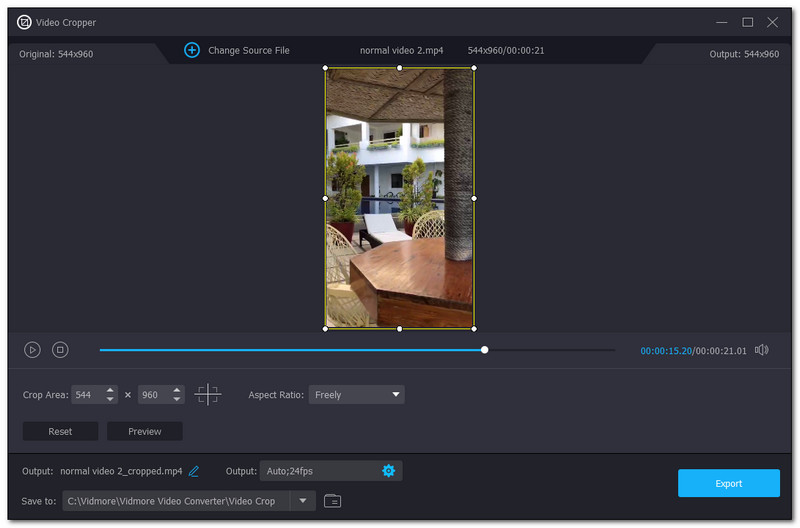The image size is (800, 528).
Task: Click the bottom-center crop handle
Action: tap(399, 329)
